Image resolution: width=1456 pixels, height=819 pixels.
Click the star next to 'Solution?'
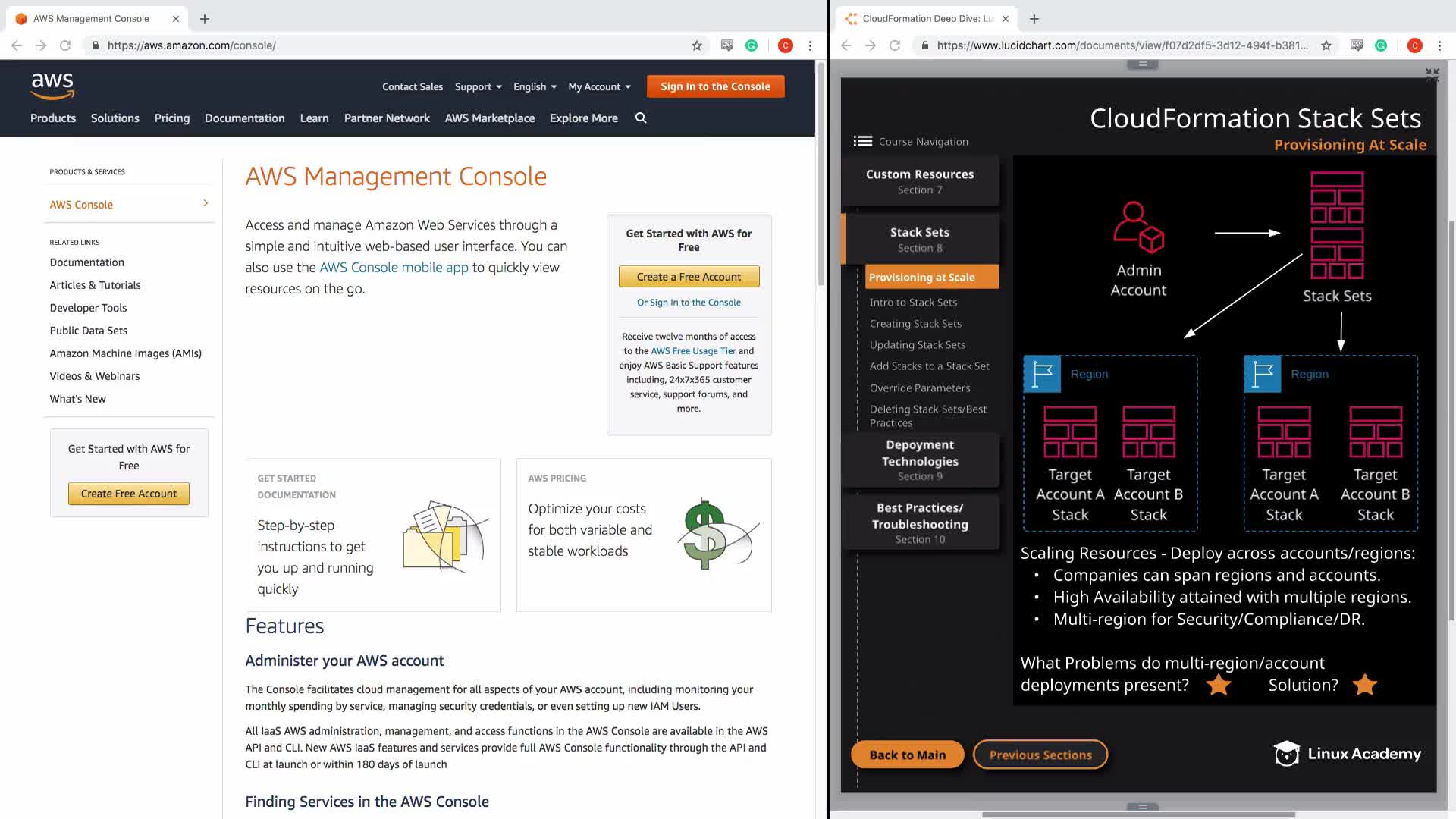(x=1364, y=685)
